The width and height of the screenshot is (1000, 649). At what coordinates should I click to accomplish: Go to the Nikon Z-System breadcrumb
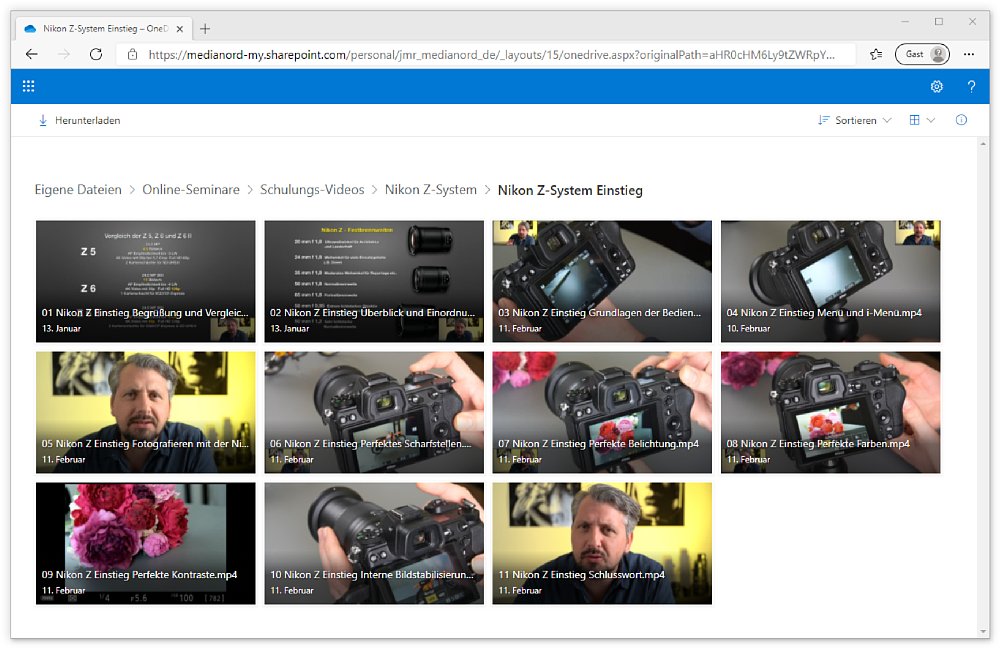tap(430, 190)
